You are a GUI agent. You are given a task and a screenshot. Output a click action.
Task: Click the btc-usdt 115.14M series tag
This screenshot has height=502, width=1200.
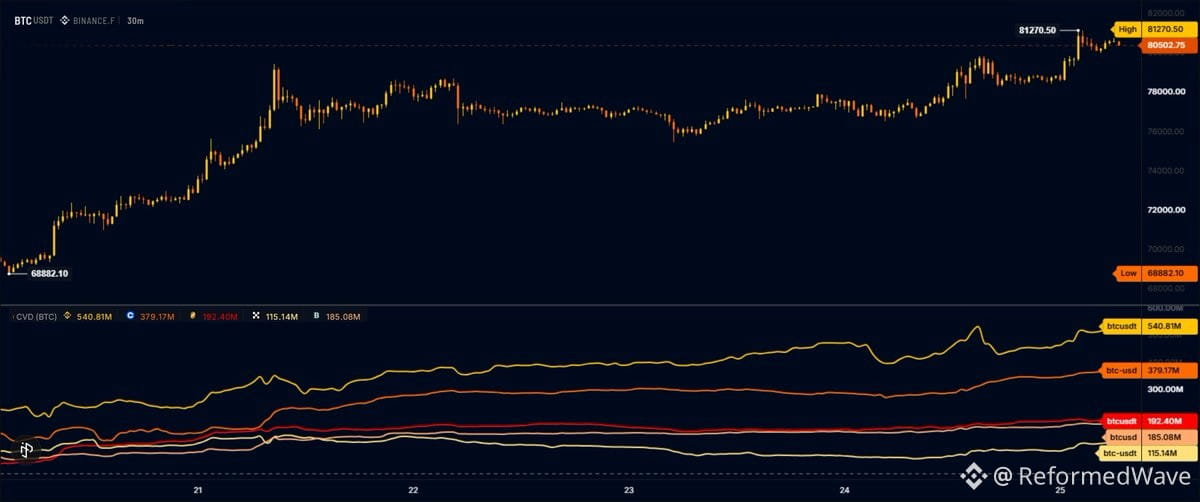[x=1145, y=453]
